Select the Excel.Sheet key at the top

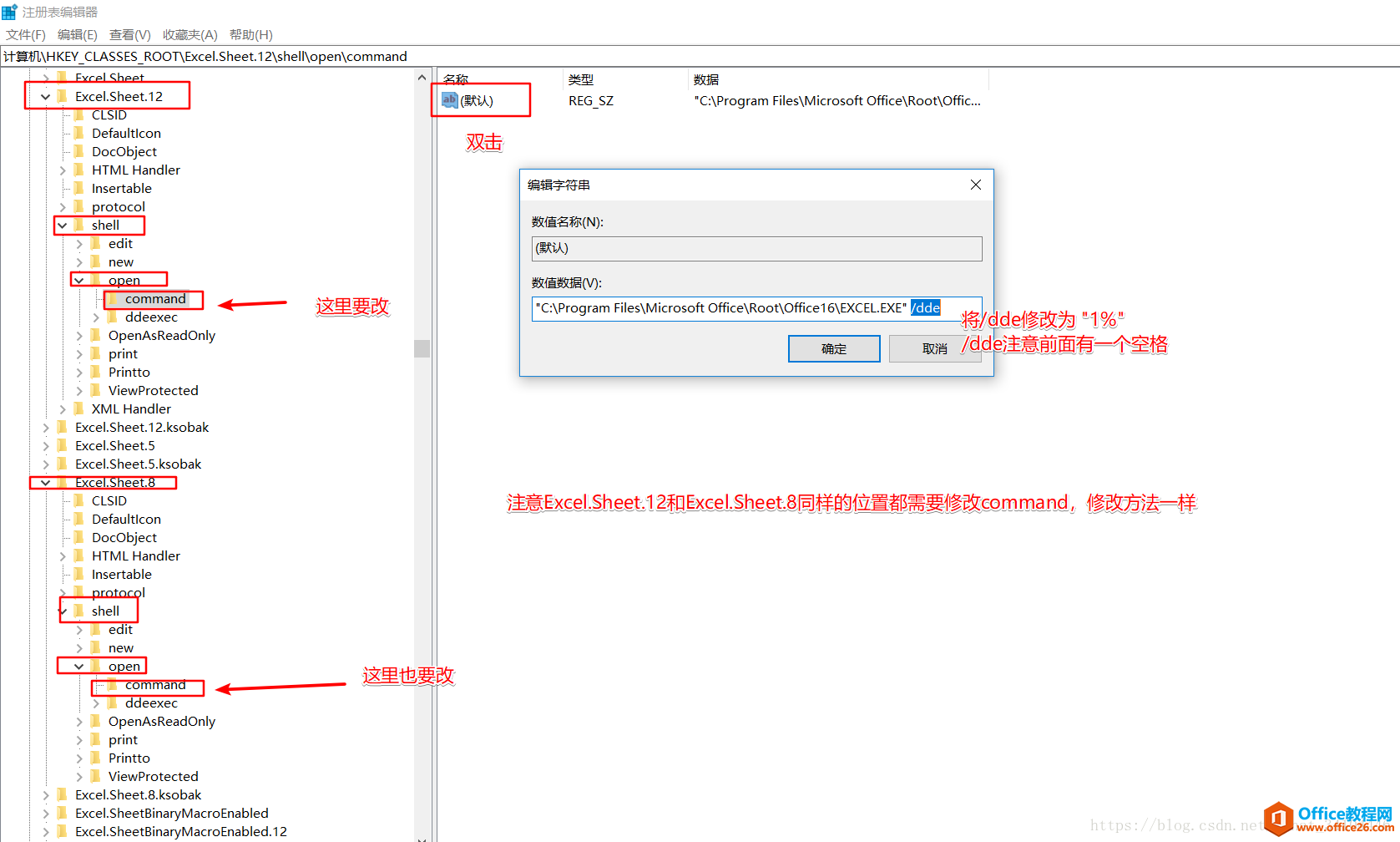click(x=109, y=79)
